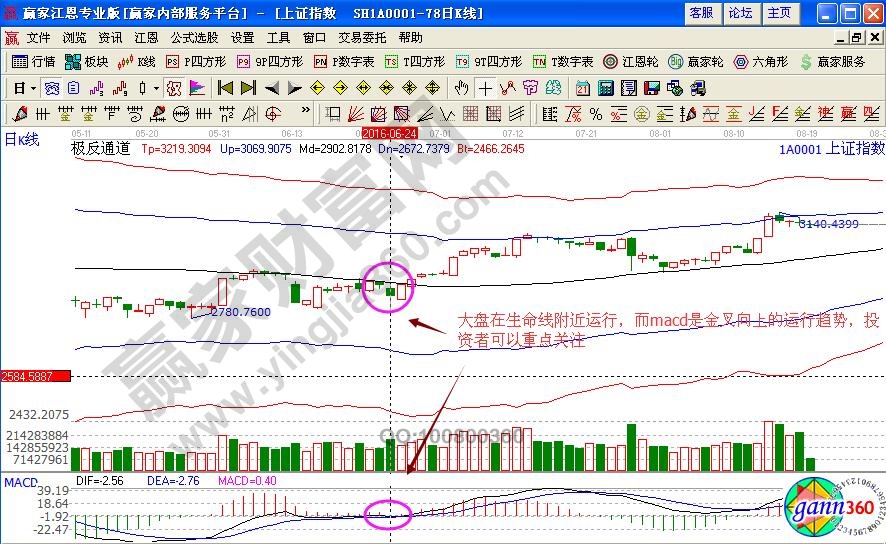Viewport: 886px width, 544px height.
Task: Click the flag chart icon
Action: click(197, 88)
